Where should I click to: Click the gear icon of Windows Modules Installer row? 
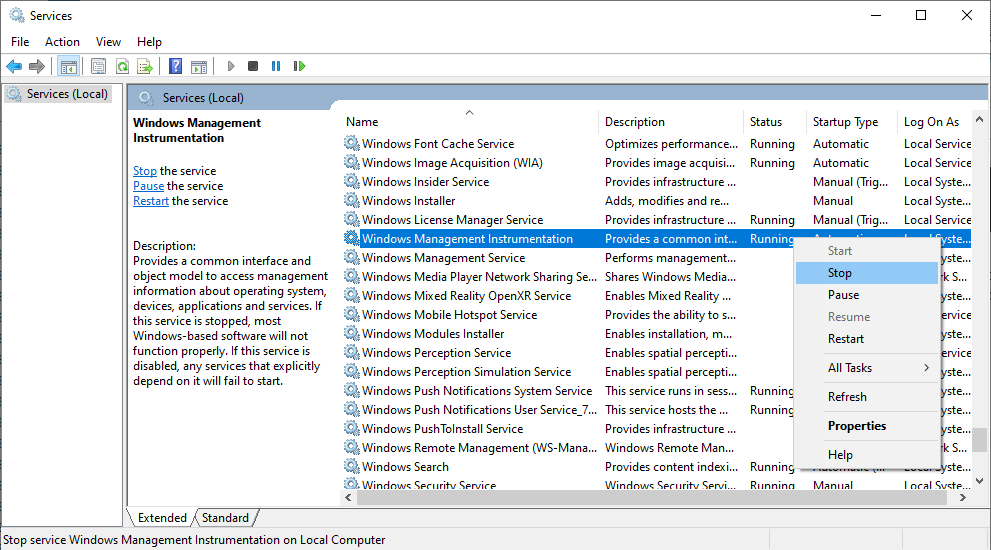(x=351, y=333)
